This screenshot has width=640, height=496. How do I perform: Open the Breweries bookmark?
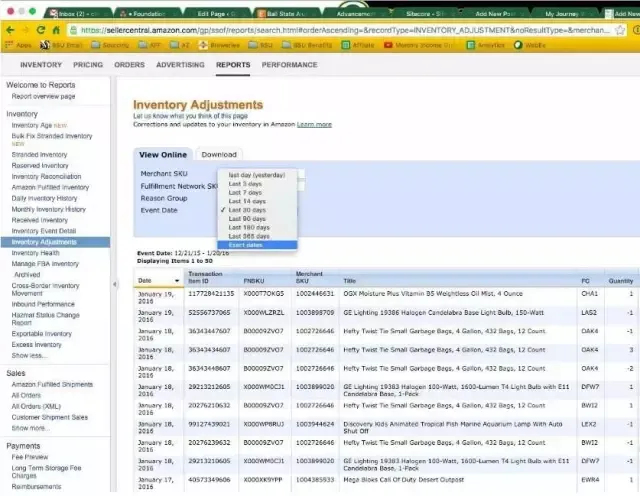pyautogui.click(x=219, y=45)
